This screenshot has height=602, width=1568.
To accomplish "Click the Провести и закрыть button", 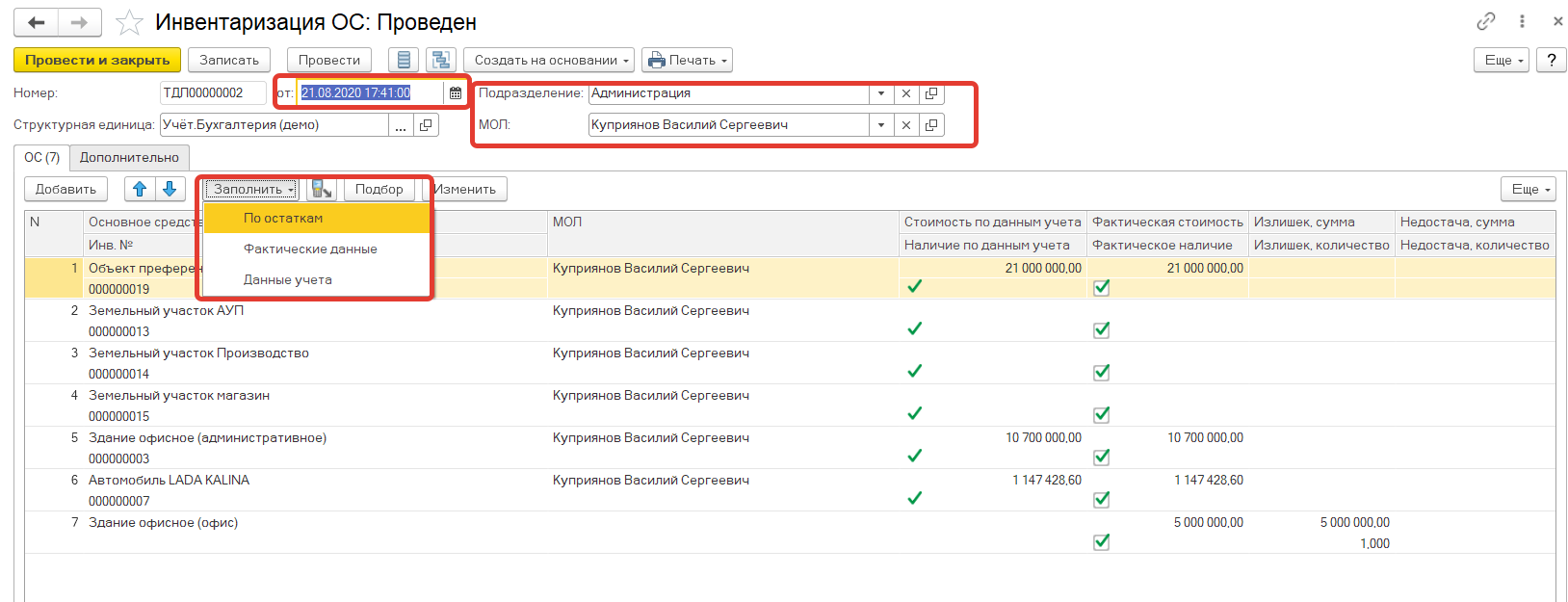I will 97,60.
